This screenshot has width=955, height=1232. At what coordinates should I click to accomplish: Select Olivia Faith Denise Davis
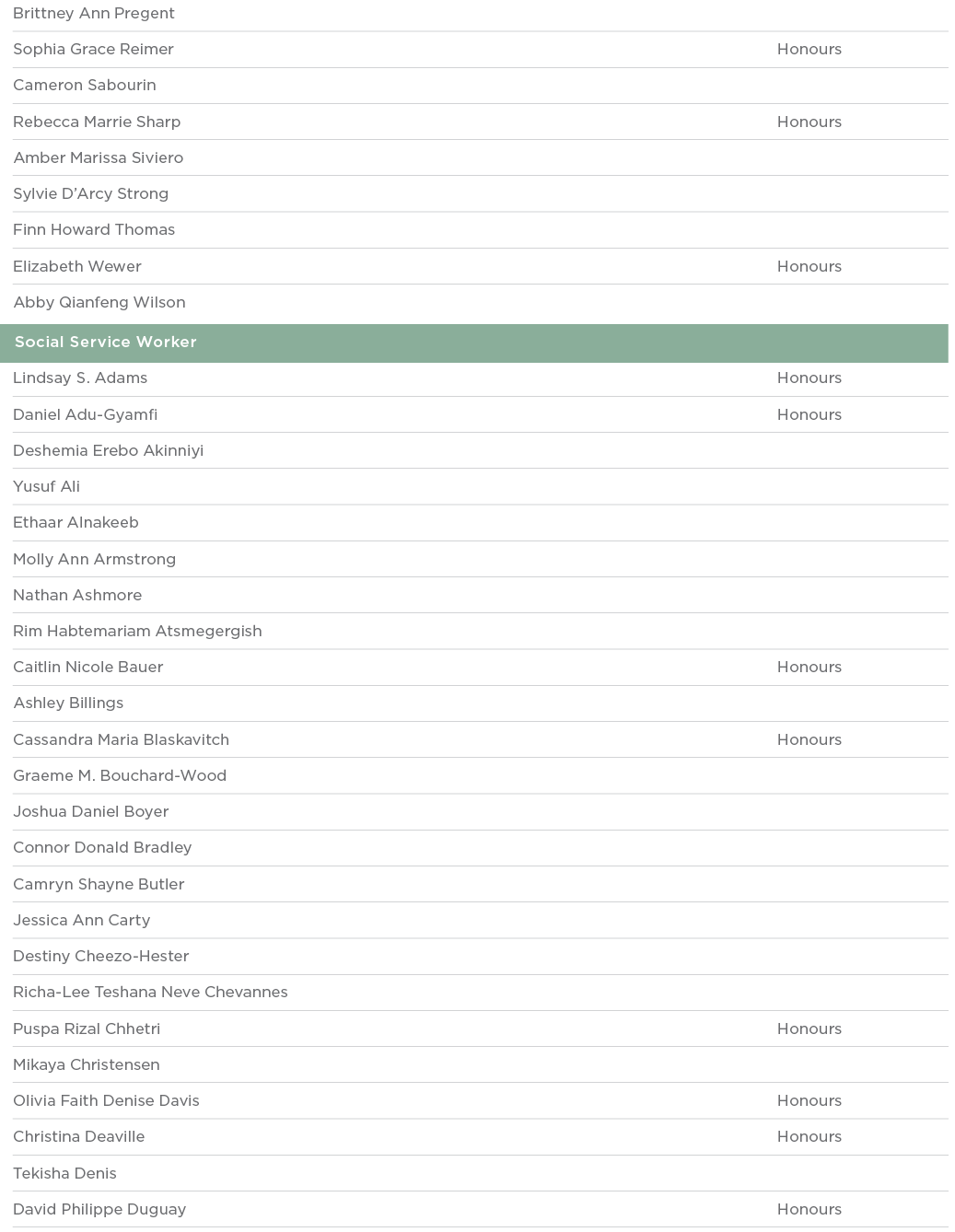tap(106, 1100)
